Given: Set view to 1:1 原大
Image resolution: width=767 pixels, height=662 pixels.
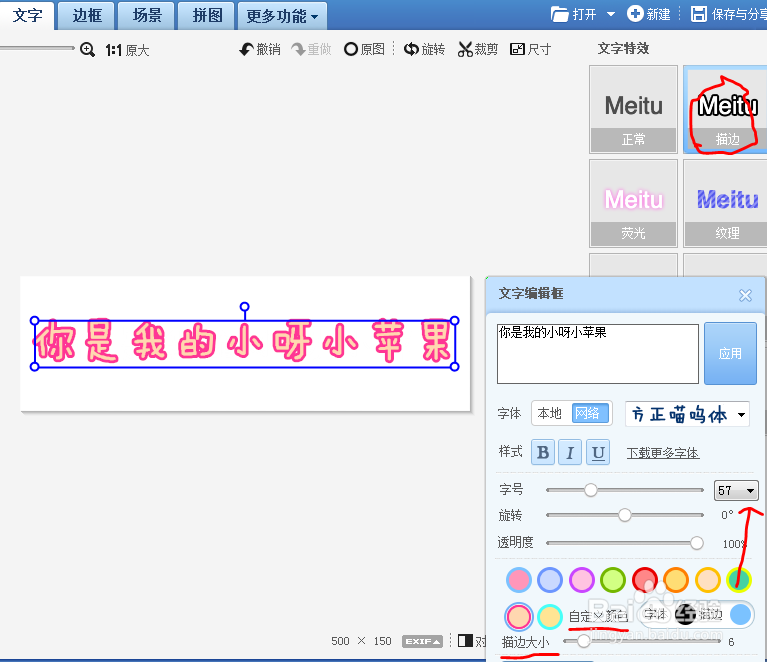Looking at the screenshot, I should (127, 50).
